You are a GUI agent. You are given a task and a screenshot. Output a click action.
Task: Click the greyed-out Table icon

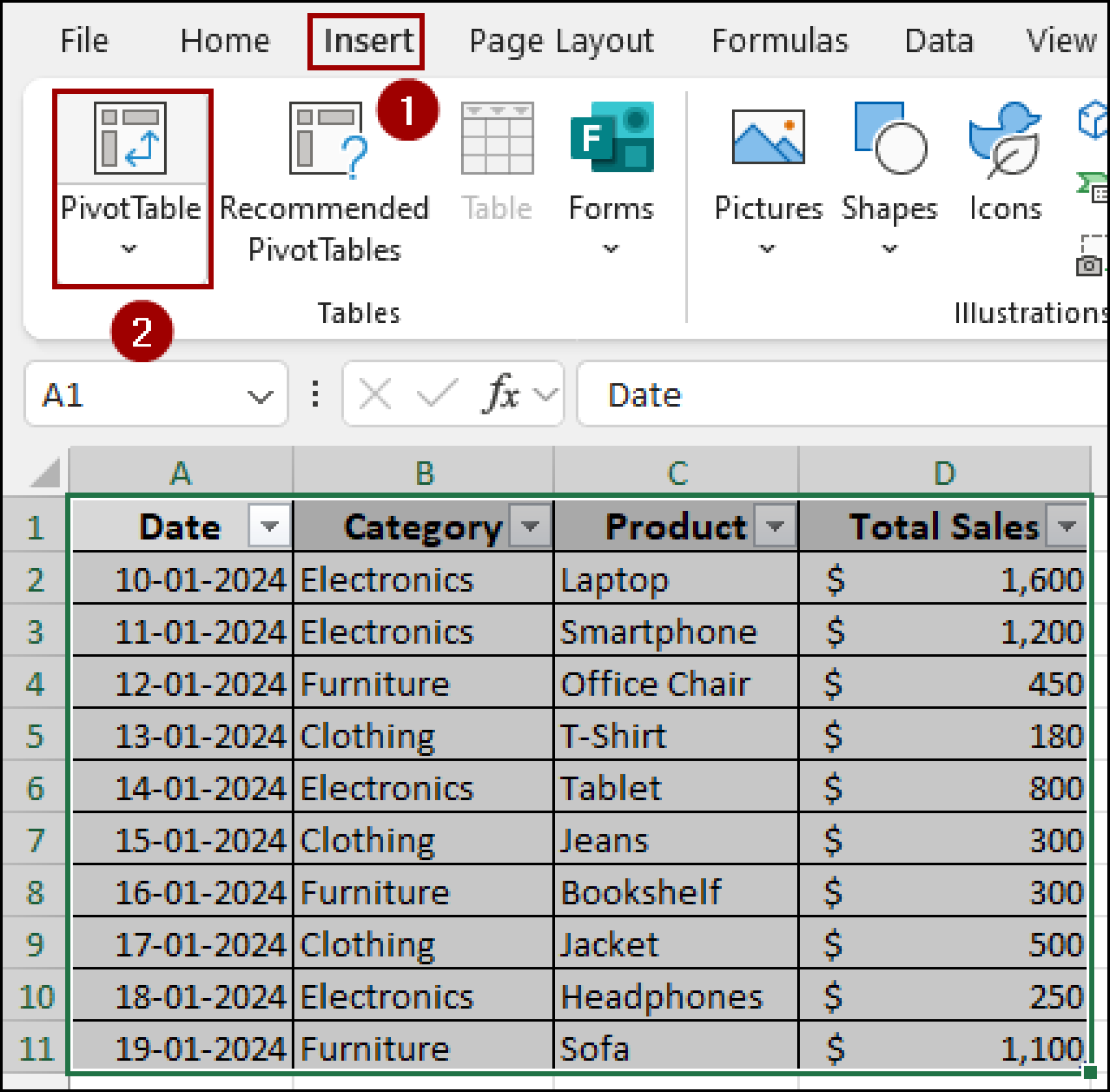(497, 138)
